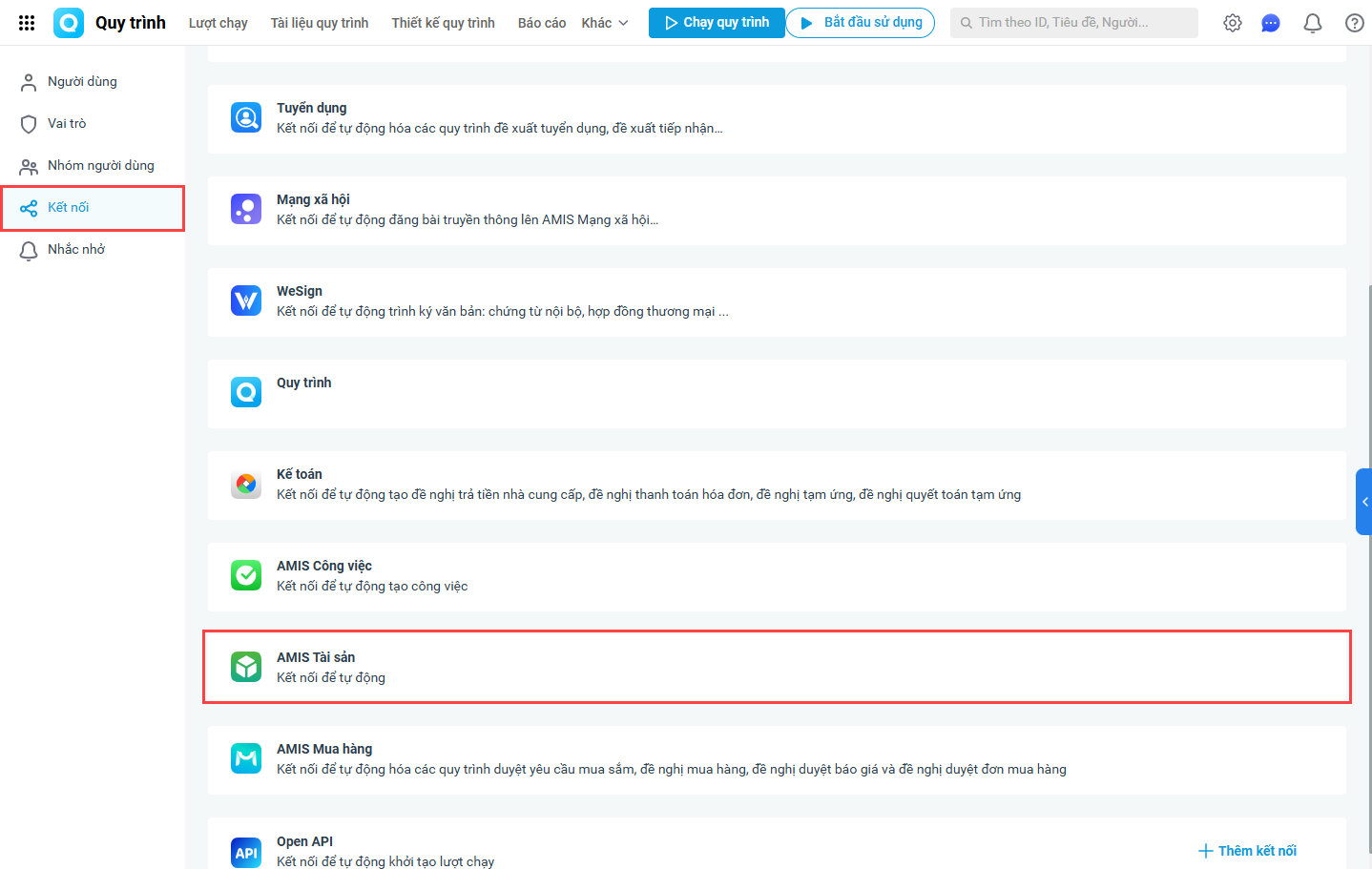Click the Tuyển dụng connection icon

point(246,117)
